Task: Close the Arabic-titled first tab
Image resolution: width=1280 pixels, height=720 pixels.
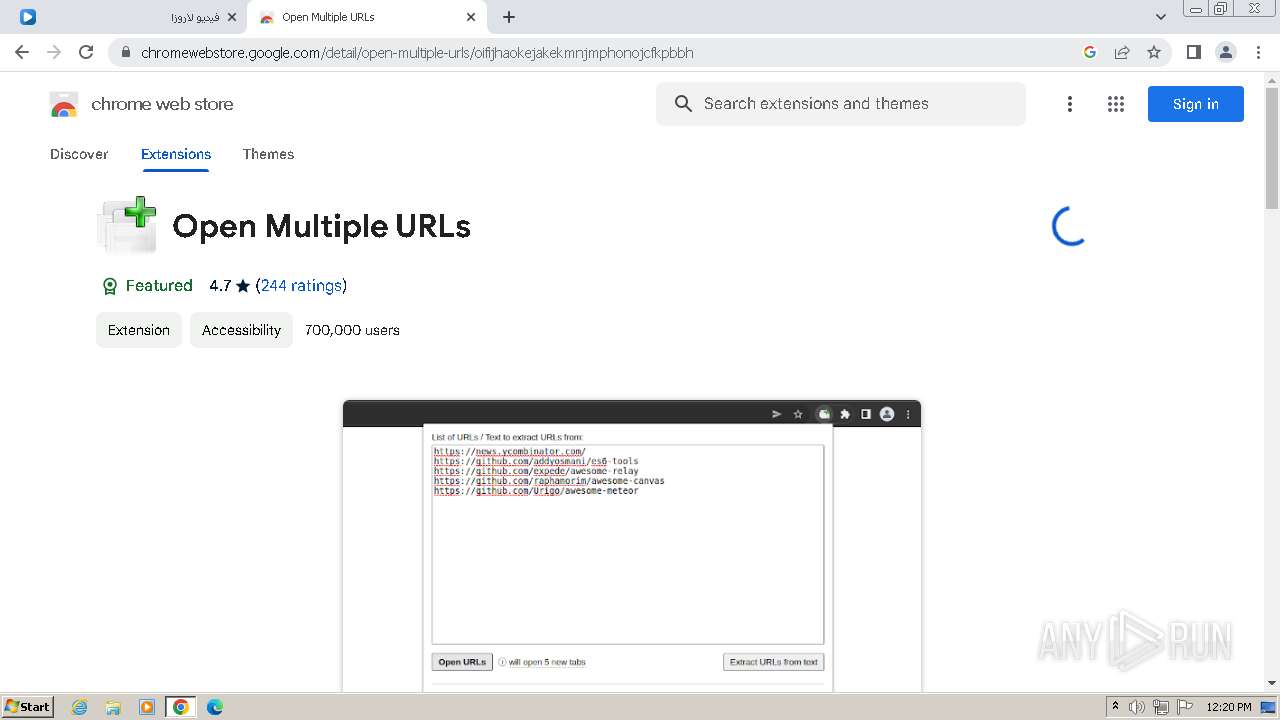Action: [231, 17]
